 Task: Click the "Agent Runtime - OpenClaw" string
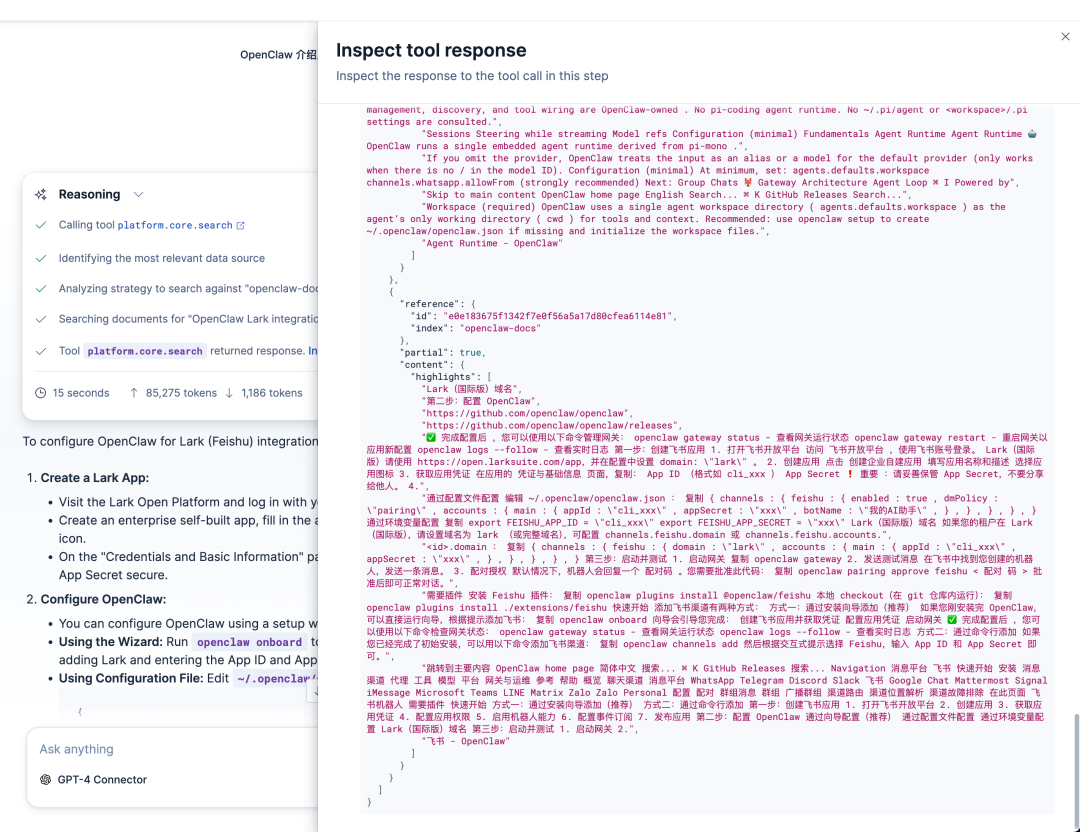click(x=492, y=243)
